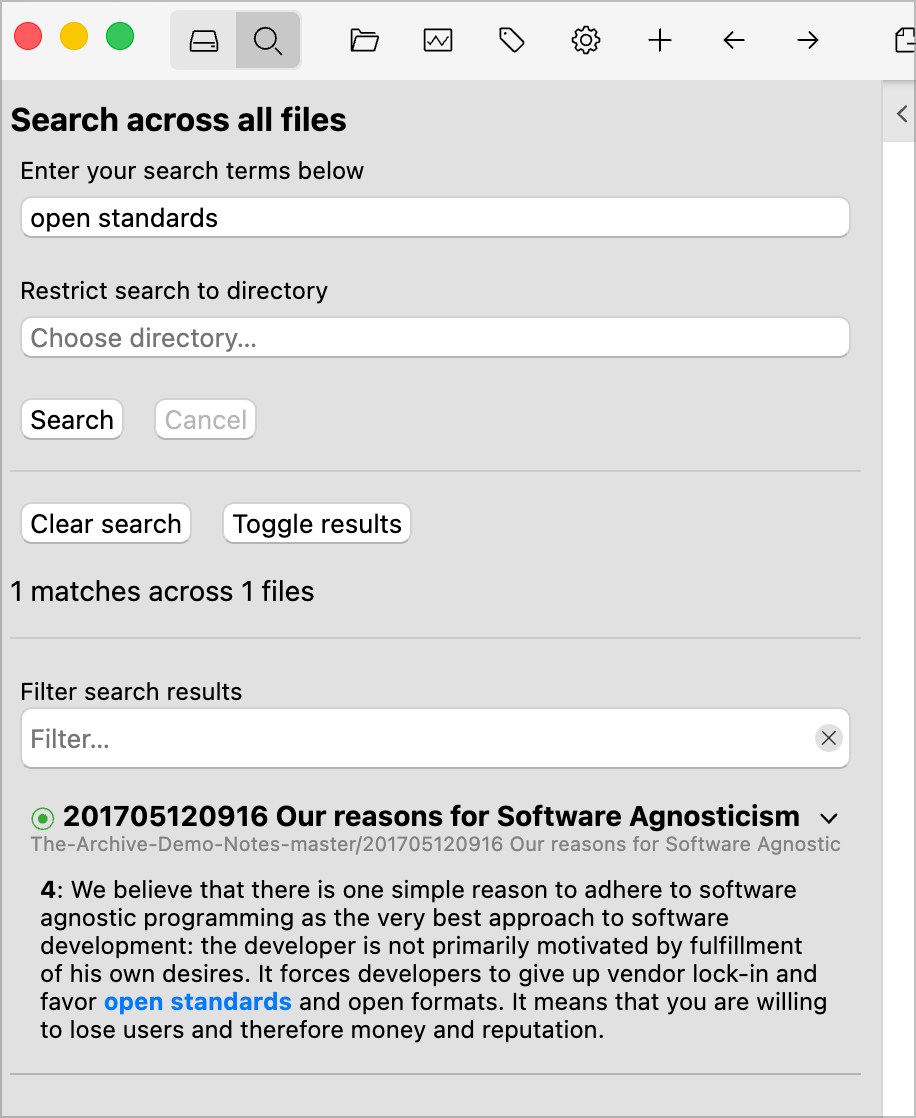Collapse sidebar using left chevron

coord(901,113)
